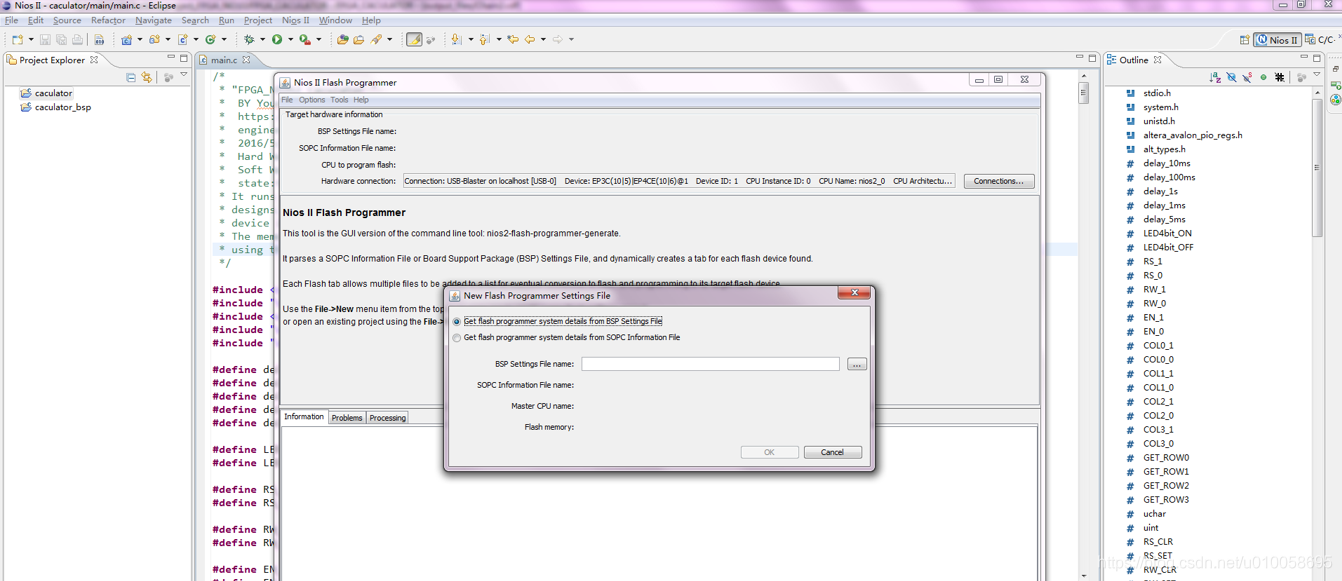Viewport: 1342px width, 581px height.
Task: Click the browse '...' button for BSP file
Action: pos(857,364)
